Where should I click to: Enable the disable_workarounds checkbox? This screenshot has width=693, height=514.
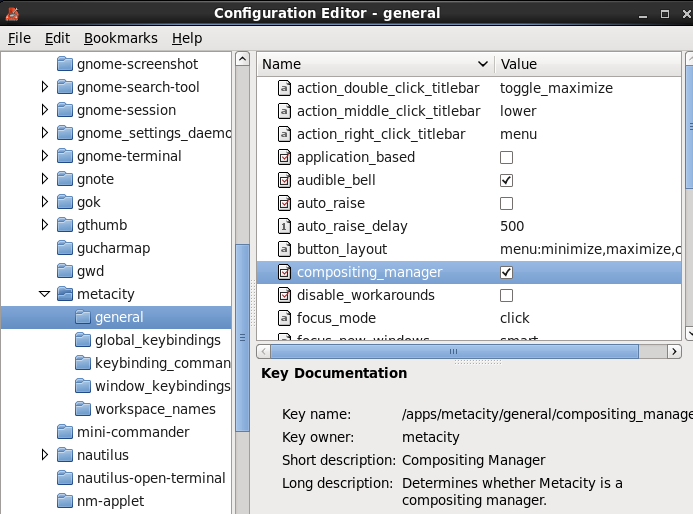[x=506, y=295]
